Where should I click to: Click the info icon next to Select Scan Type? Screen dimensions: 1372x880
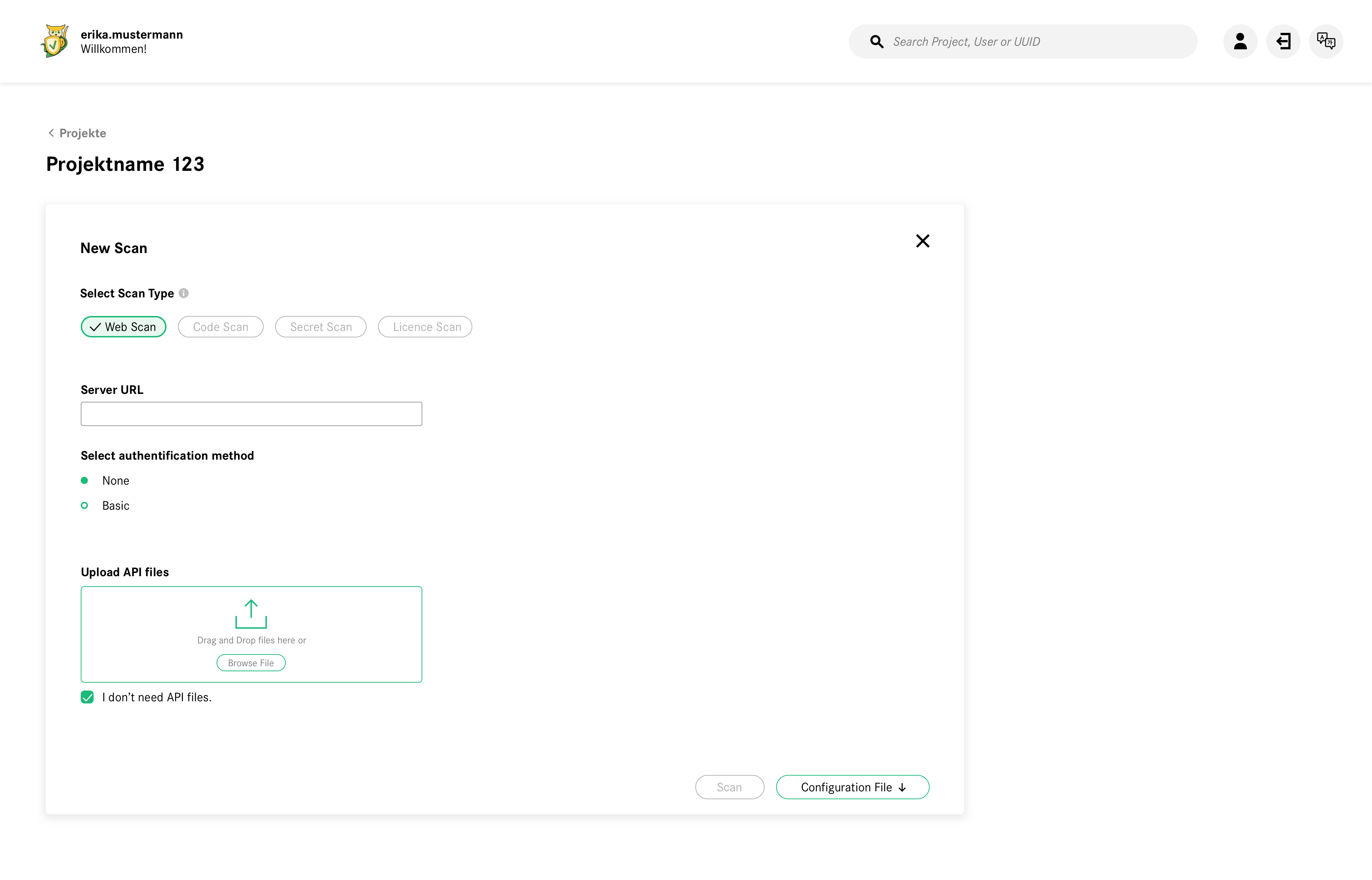point(183,293)
